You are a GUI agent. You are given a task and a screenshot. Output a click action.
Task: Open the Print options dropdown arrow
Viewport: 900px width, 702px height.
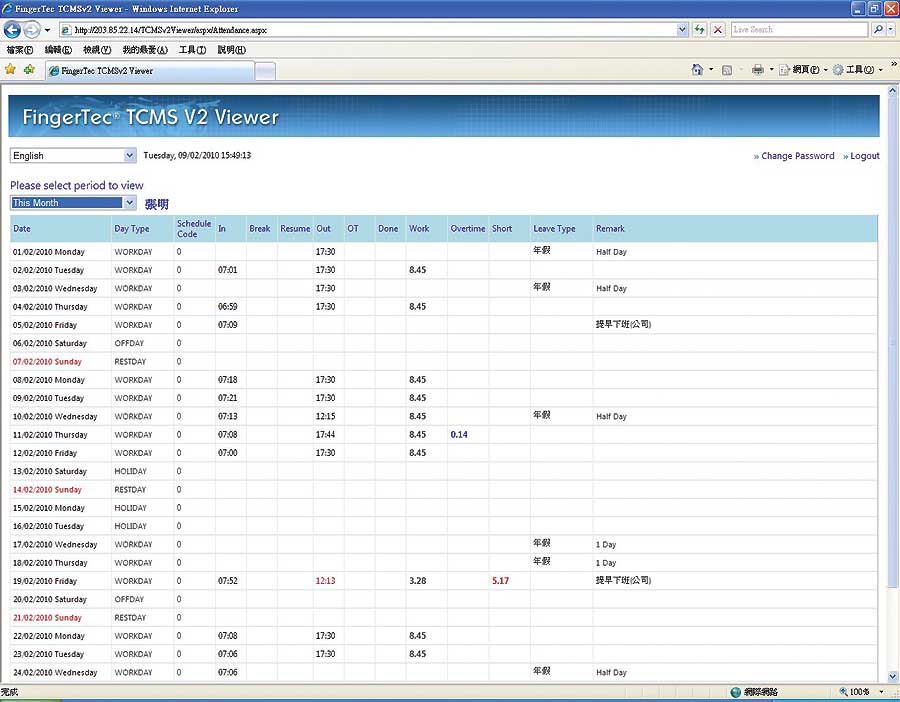click(x=771, y=70)
